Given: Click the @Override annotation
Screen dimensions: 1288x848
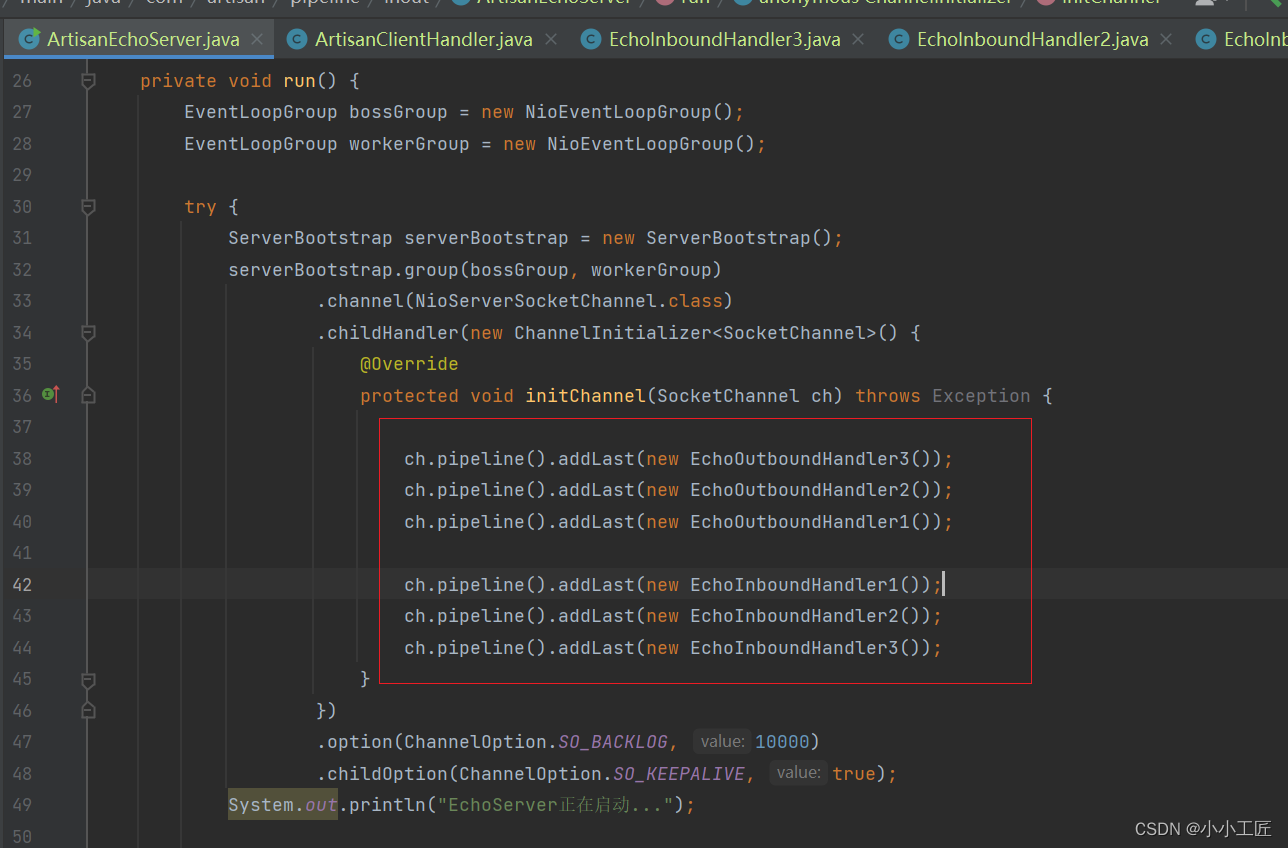Looking at the screenshot, I should pos(409,364).
